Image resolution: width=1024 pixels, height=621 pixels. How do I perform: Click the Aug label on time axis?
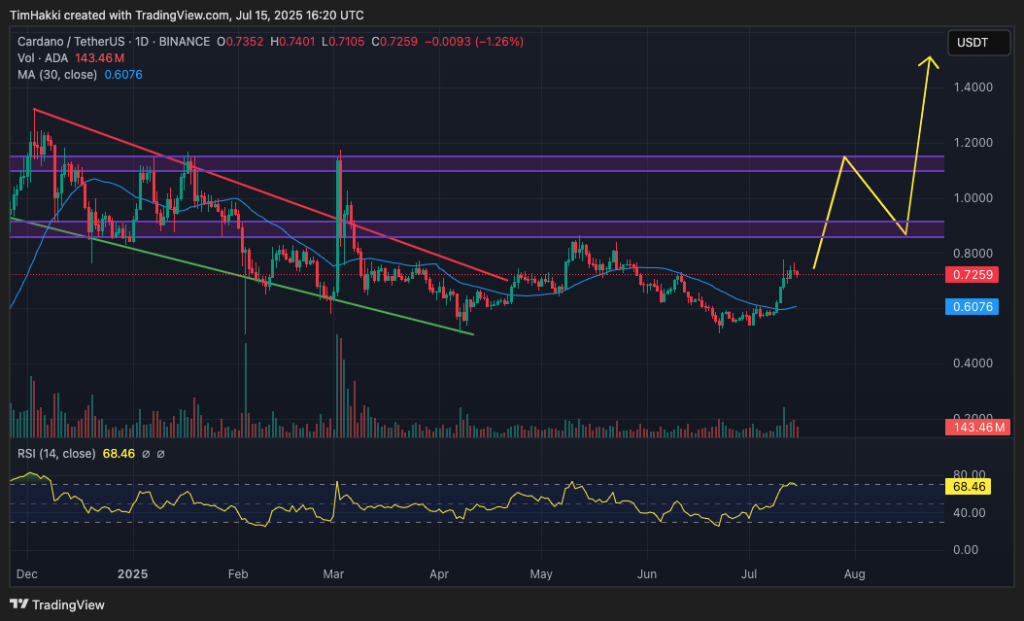854,575
